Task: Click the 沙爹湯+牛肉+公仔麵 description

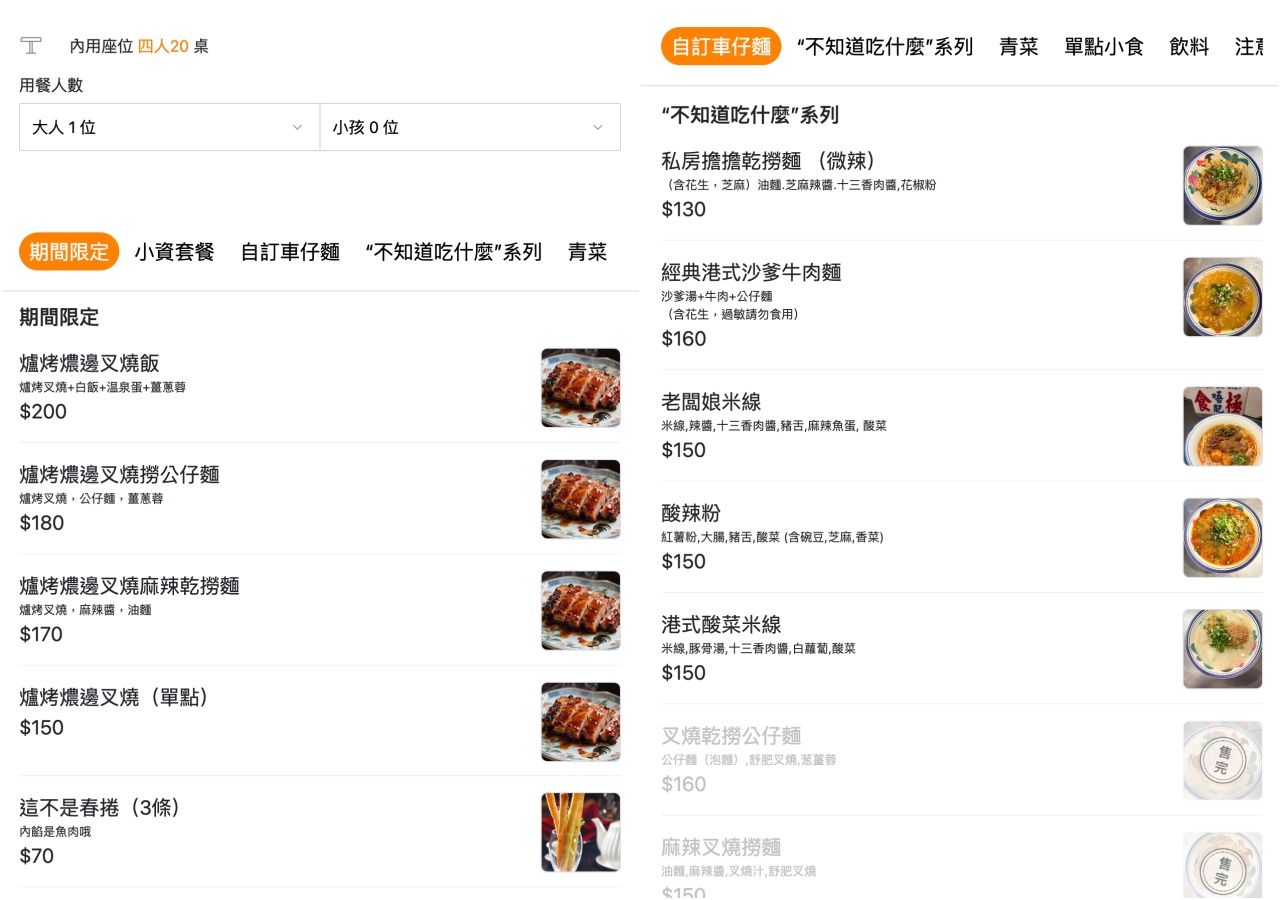Action: pos(717,296)
